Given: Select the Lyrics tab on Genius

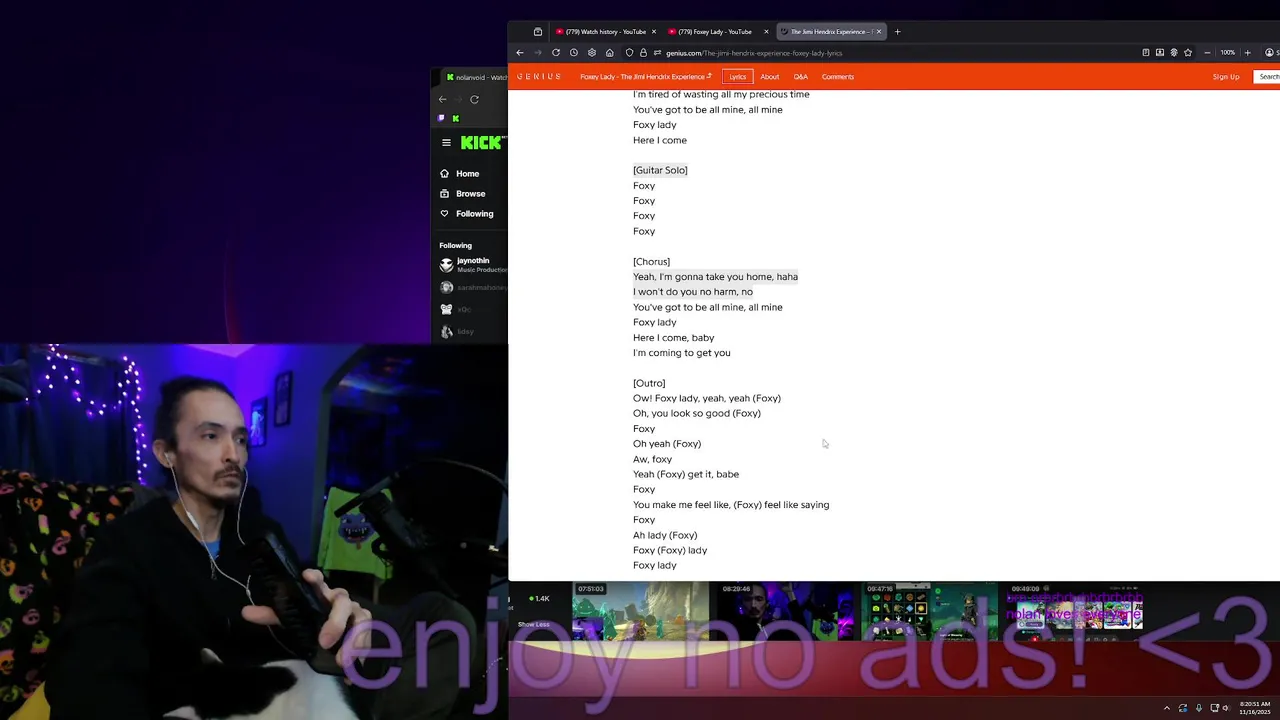Looking at the screenshot, I should click(x=737, y=77).
